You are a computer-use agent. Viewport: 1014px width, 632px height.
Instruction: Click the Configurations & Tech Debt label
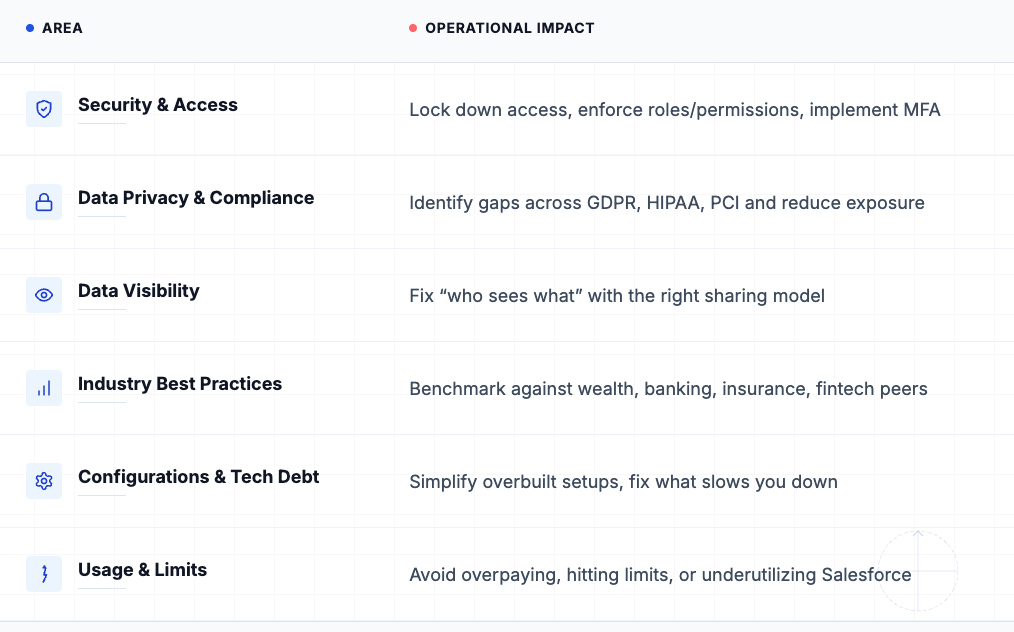[x=198, y=477]
